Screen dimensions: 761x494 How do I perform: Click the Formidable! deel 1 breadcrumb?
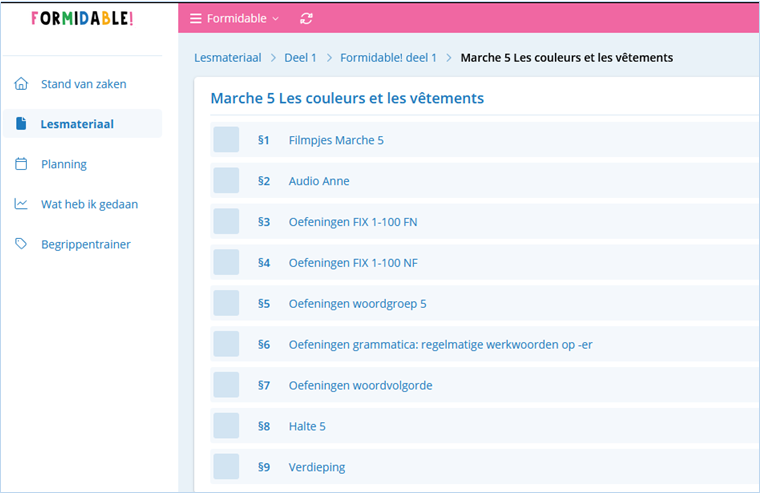[x=388, y=58]
